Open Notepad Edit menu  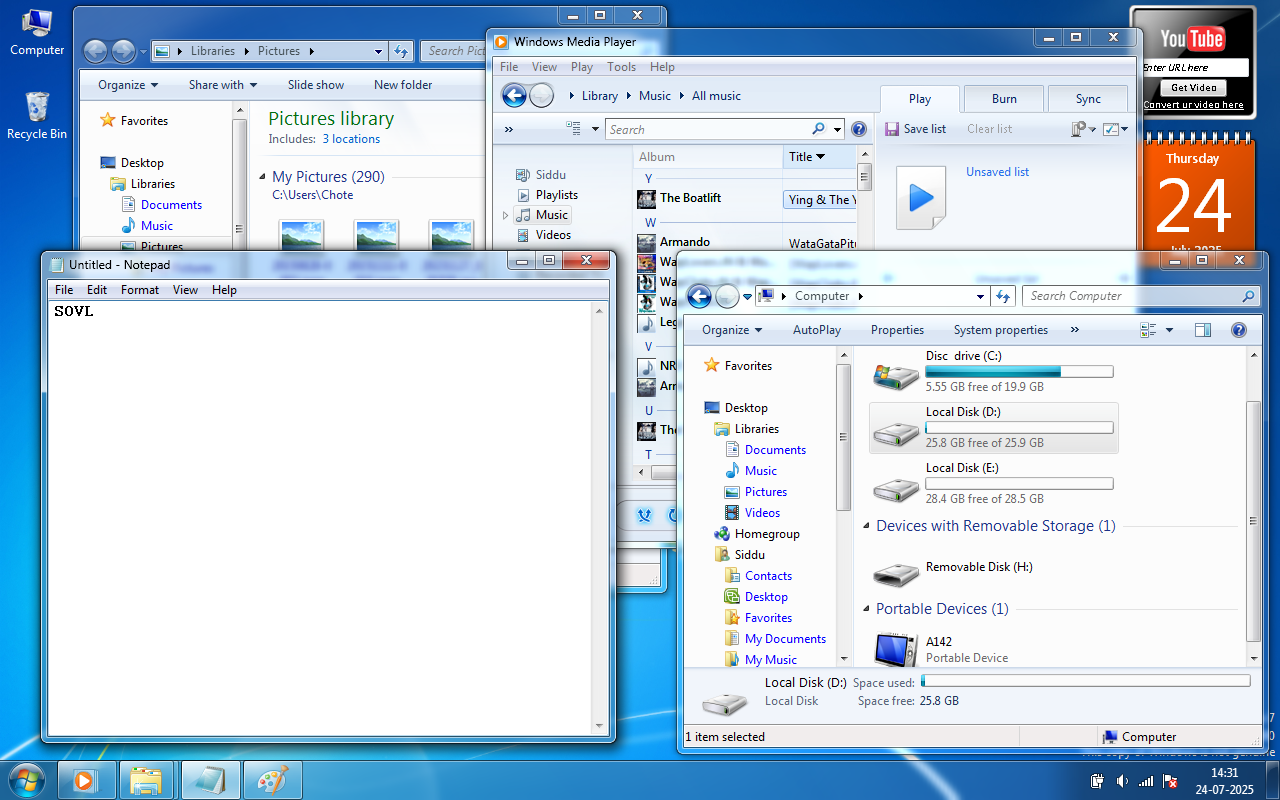[x=97, y=290]
